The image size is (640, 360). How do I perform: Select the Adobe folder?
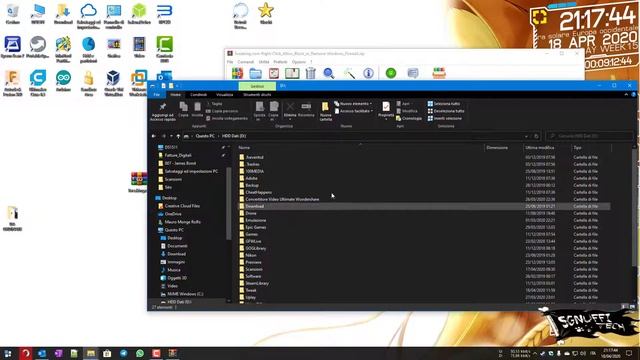pos(251,178)
